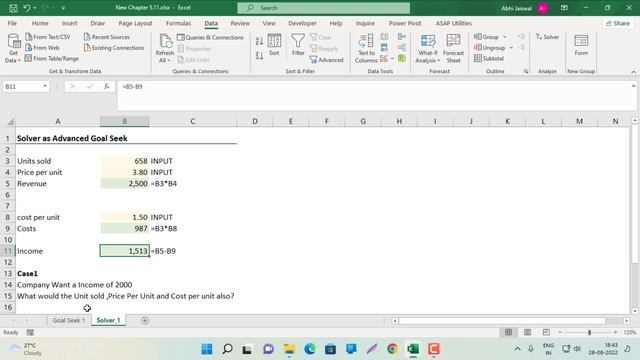640x360 pixels.
Task: Open Existing Connections
Action: pyautogui.click(x=114, y=48)
